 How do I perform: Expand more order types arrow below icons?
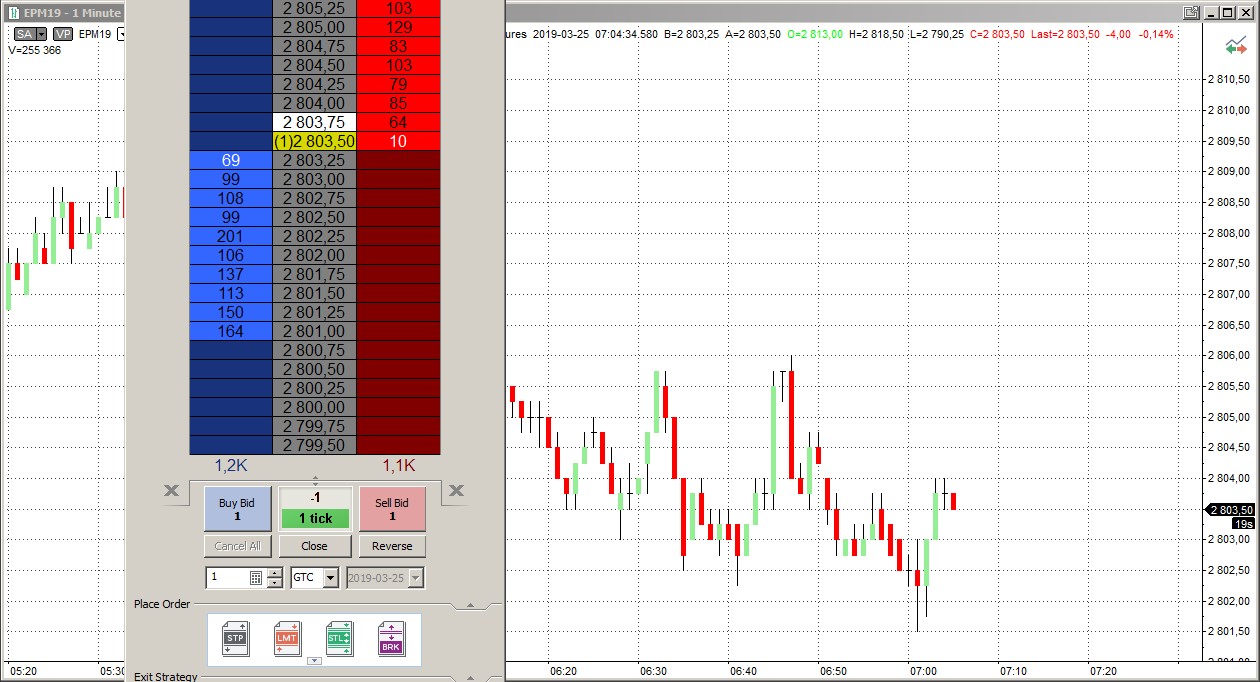pyautogui.click(x=314, y=660)
